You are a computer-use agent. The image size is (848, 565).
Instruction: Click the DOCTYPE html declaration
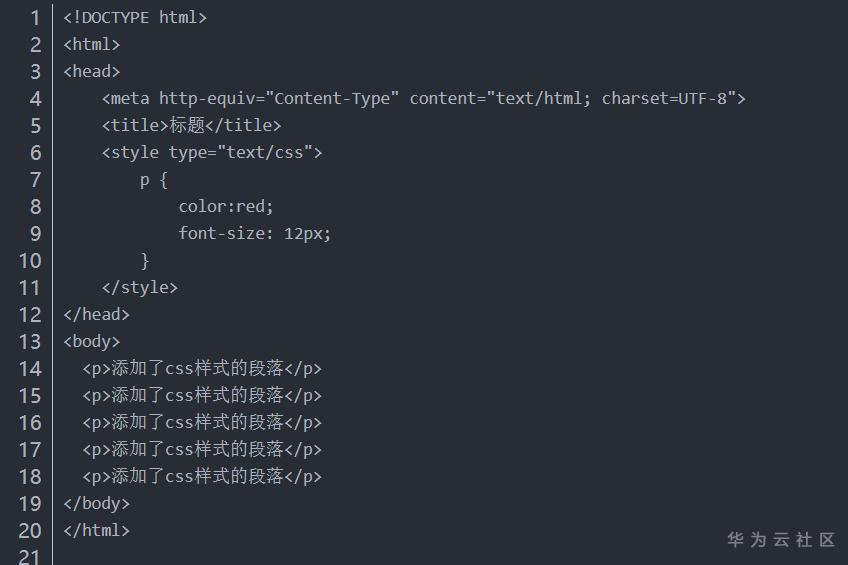(135, 18)
